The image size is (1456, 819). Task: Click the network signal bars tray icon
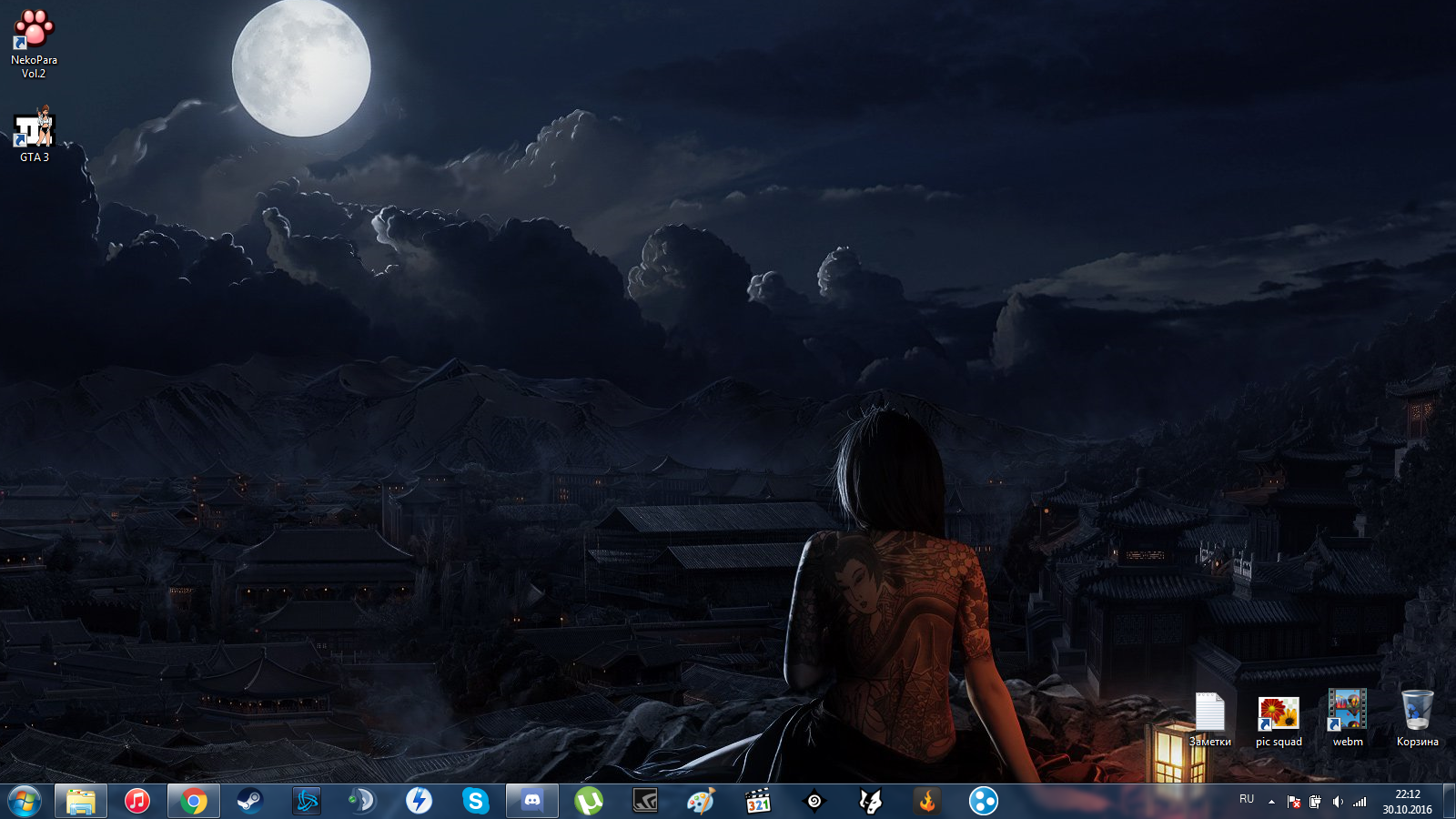point(1360,802)
